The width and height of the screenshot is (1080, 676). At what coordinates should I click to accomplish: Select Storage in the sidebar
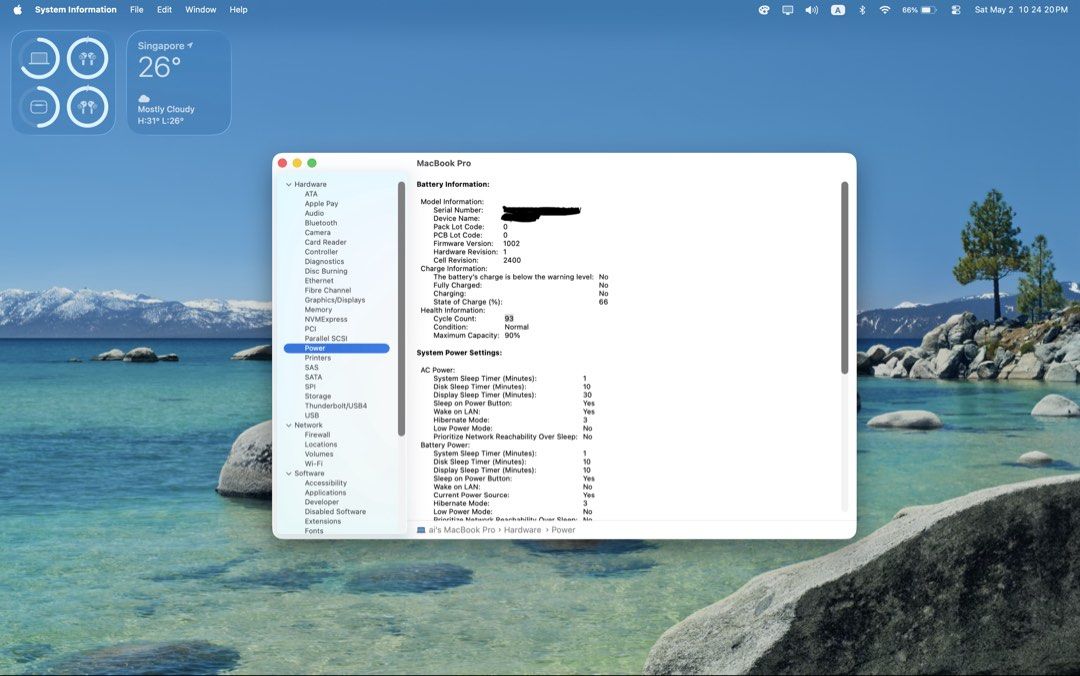tap(318, 397)
